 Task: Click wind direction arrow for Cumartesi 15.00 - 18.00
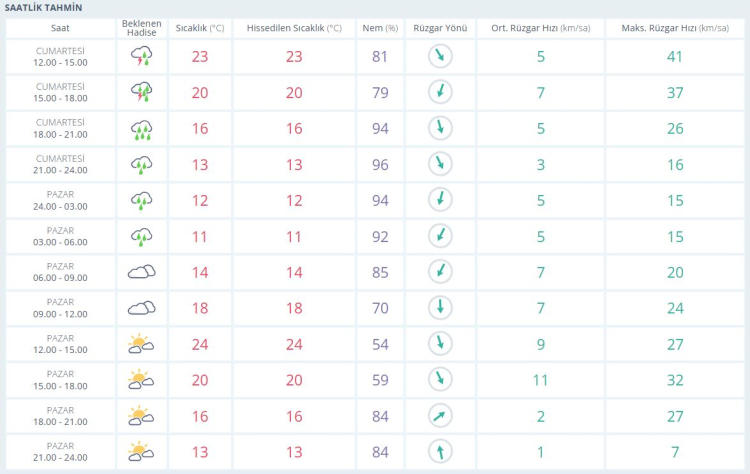(x=439, y=93)
